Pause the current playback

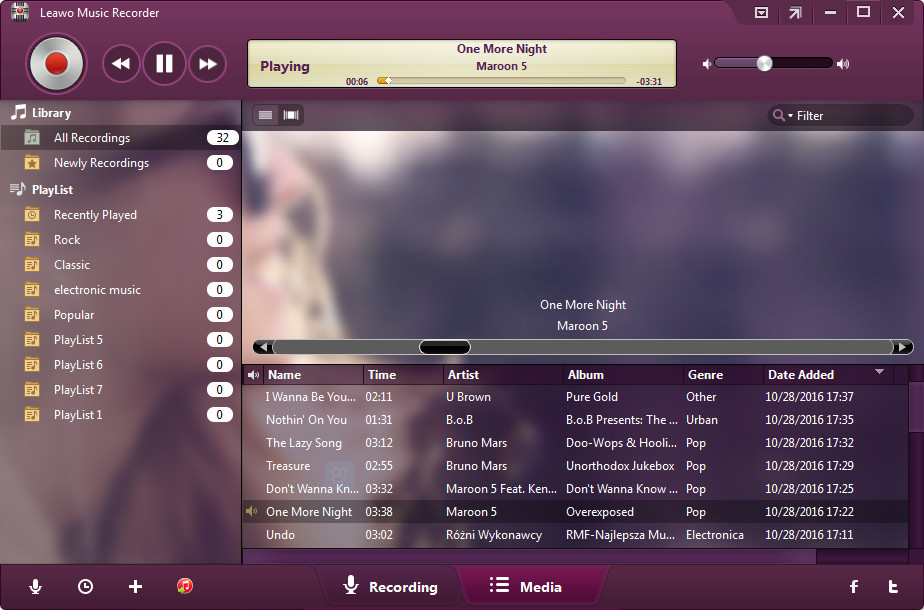164,64
